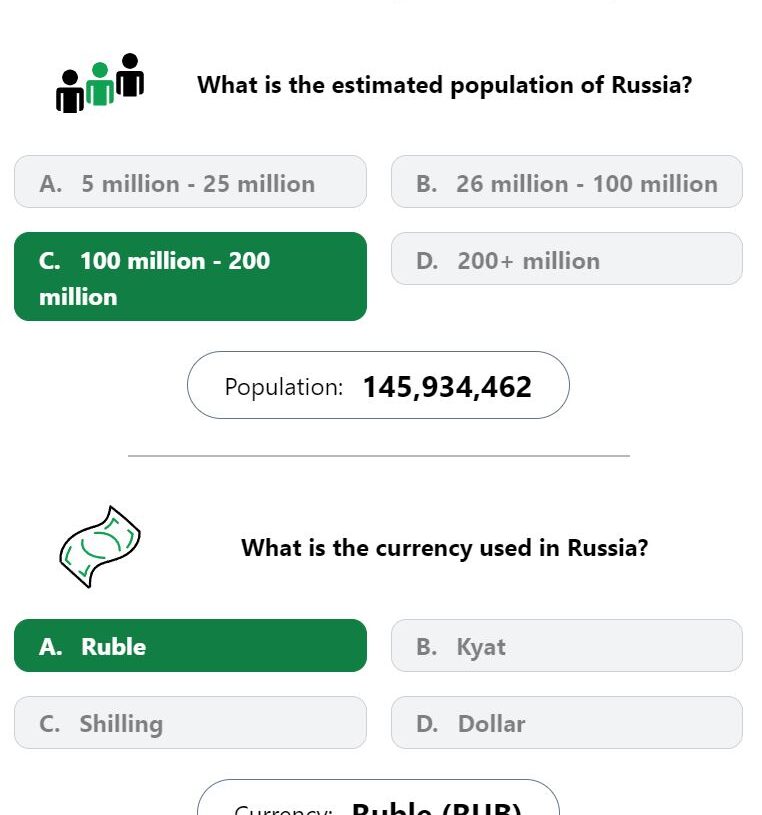This screenshot has width=762, height=815.
Task: Click the rightmost black person figure
Action: [x=130, y=75]
